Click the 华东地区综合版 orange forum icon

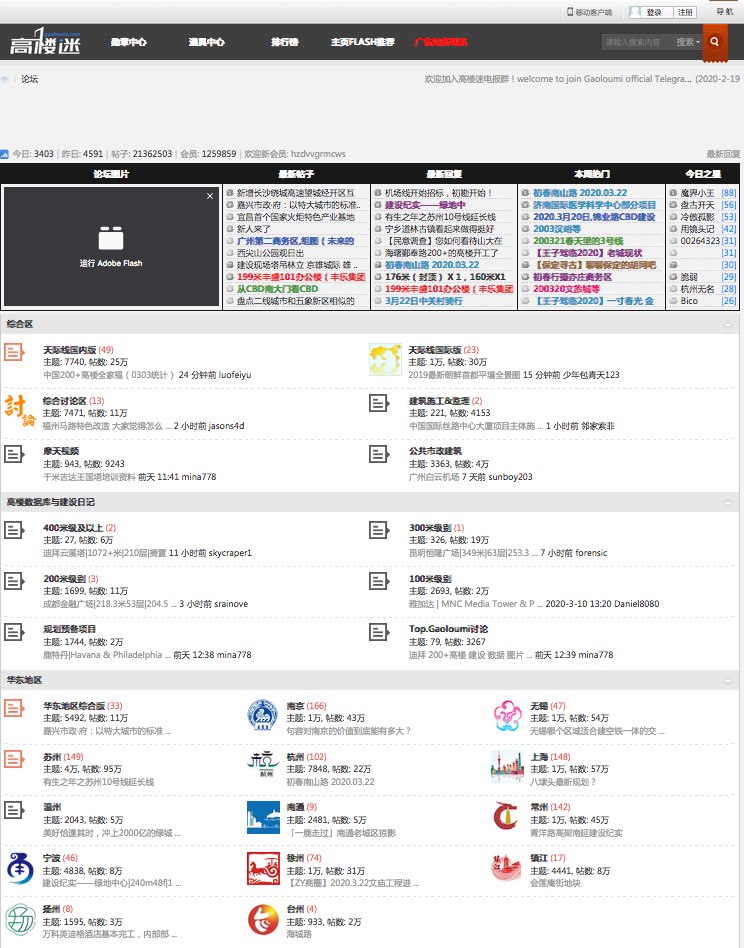[15, 708]
